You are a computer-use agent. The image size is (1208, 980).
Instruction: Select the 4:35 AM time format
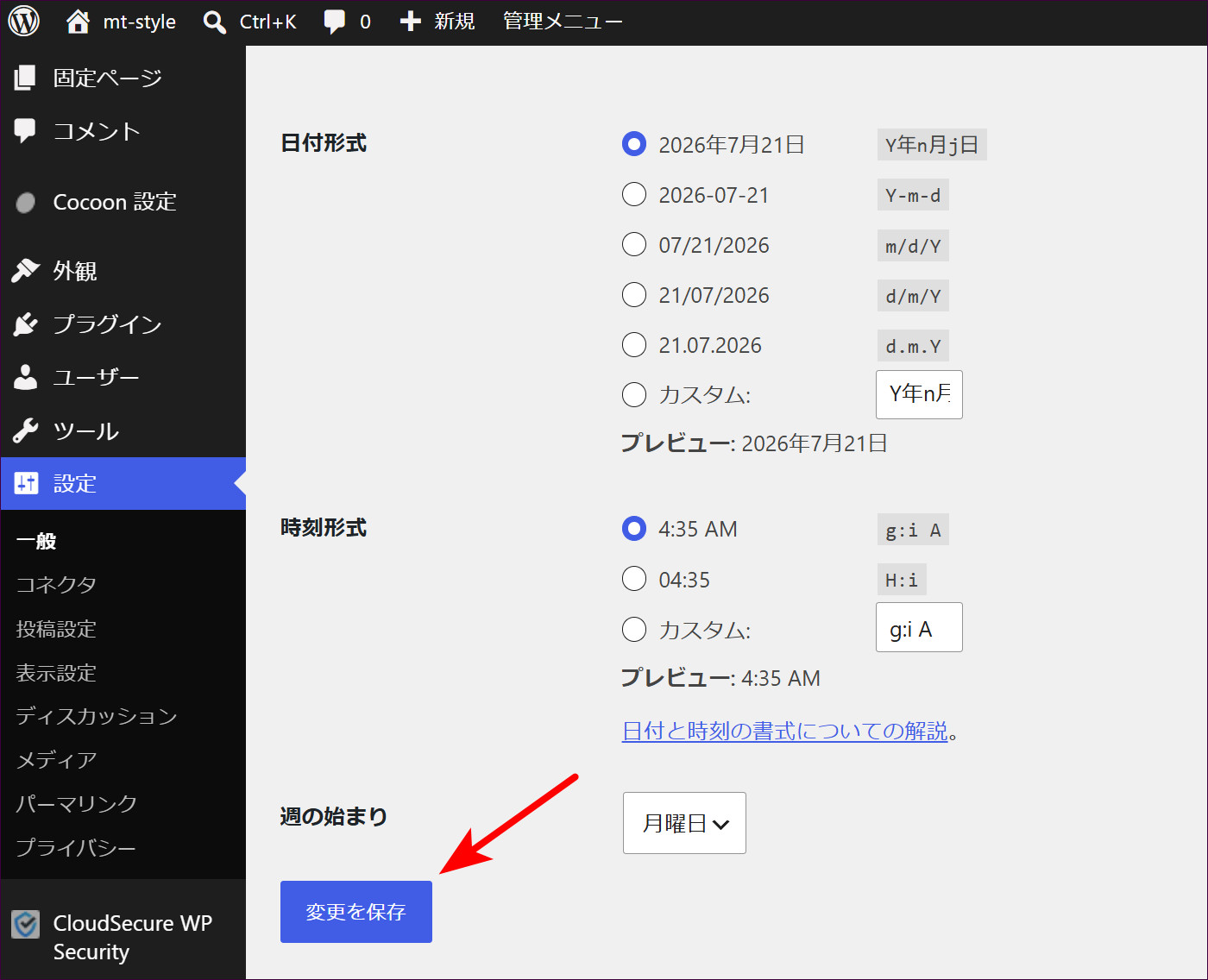click(x=634, y=528)
